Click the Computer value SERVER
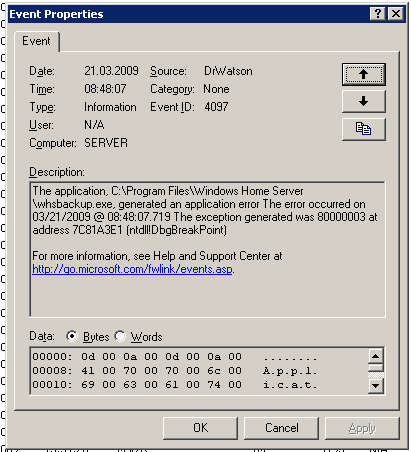 [x=106, y=143]
